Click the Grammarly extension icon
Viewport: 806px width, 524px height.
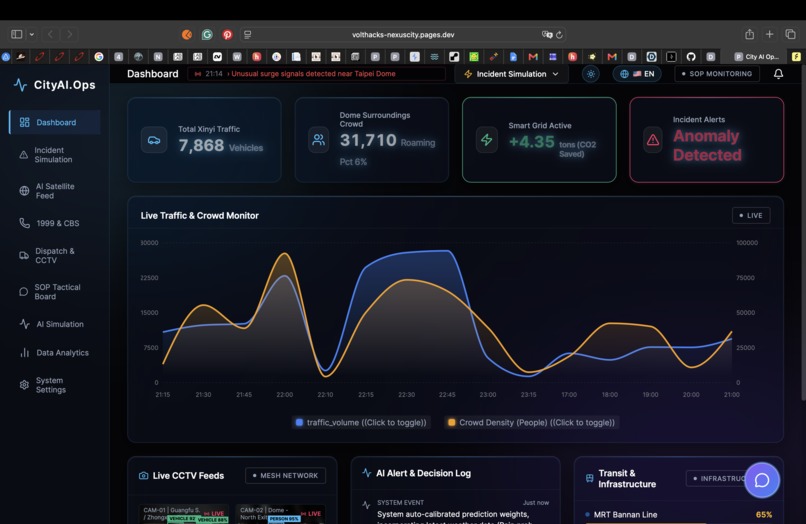tap(207, 34)
